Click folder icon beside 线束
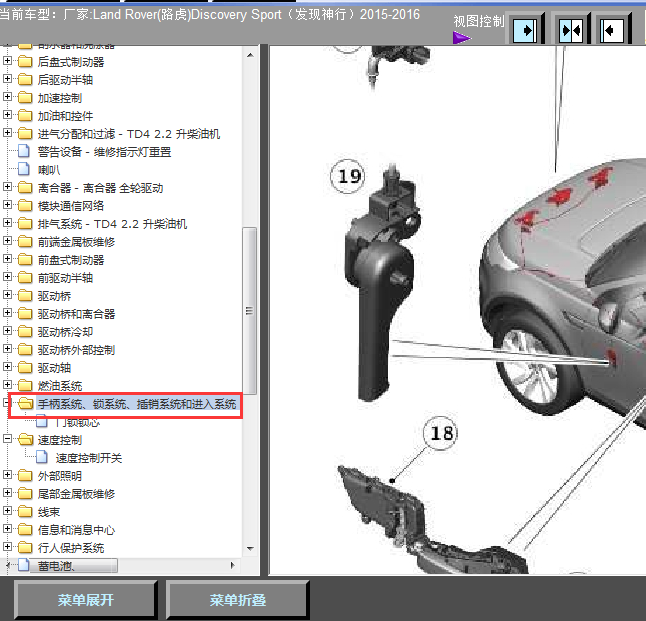The height and width of the screenshot is (621, 646). (x=25, y=511)
